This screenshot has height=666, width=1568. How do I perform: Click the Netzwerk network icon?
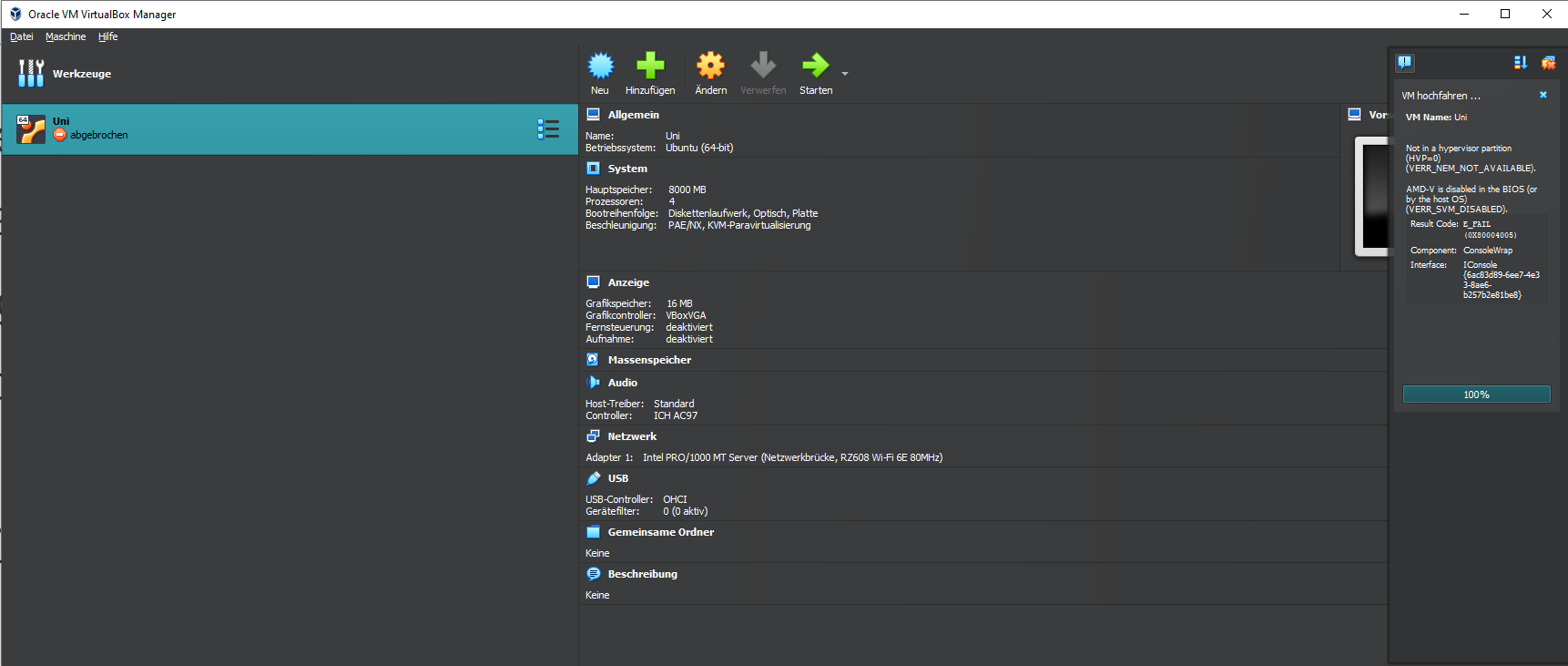[x=594, y=436]
